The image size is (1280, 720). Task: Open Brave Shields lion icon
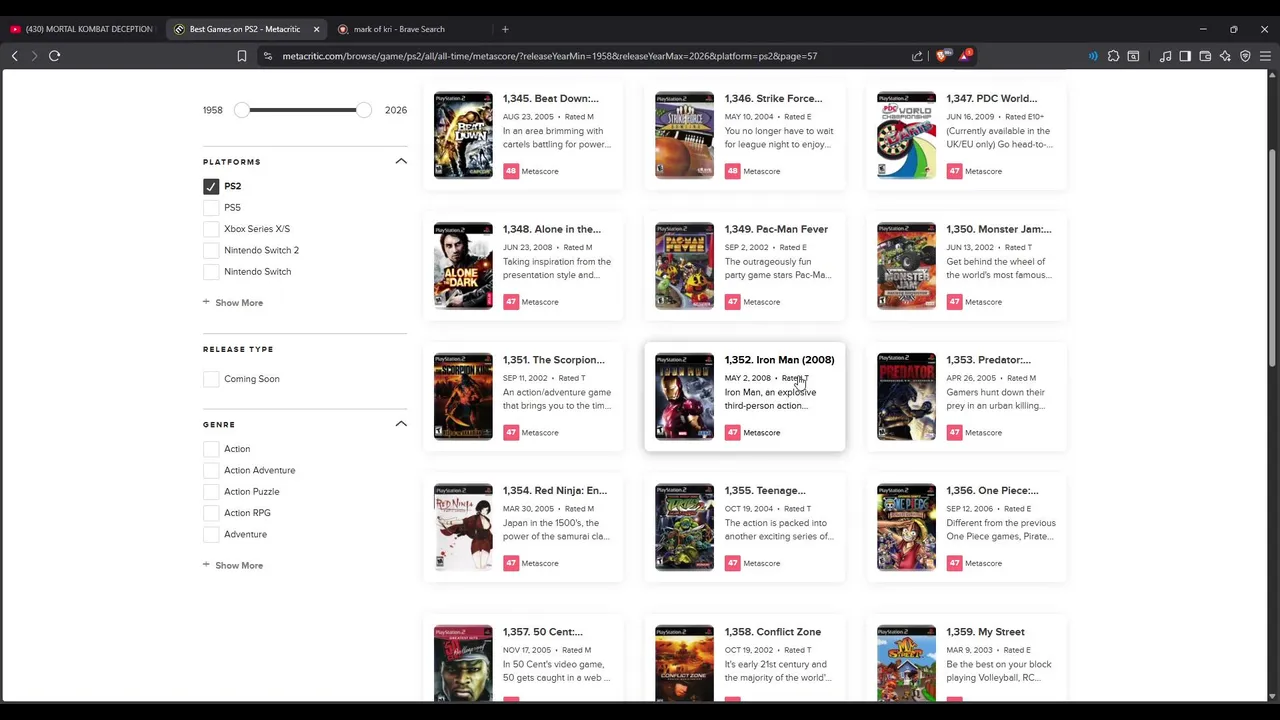941,56
